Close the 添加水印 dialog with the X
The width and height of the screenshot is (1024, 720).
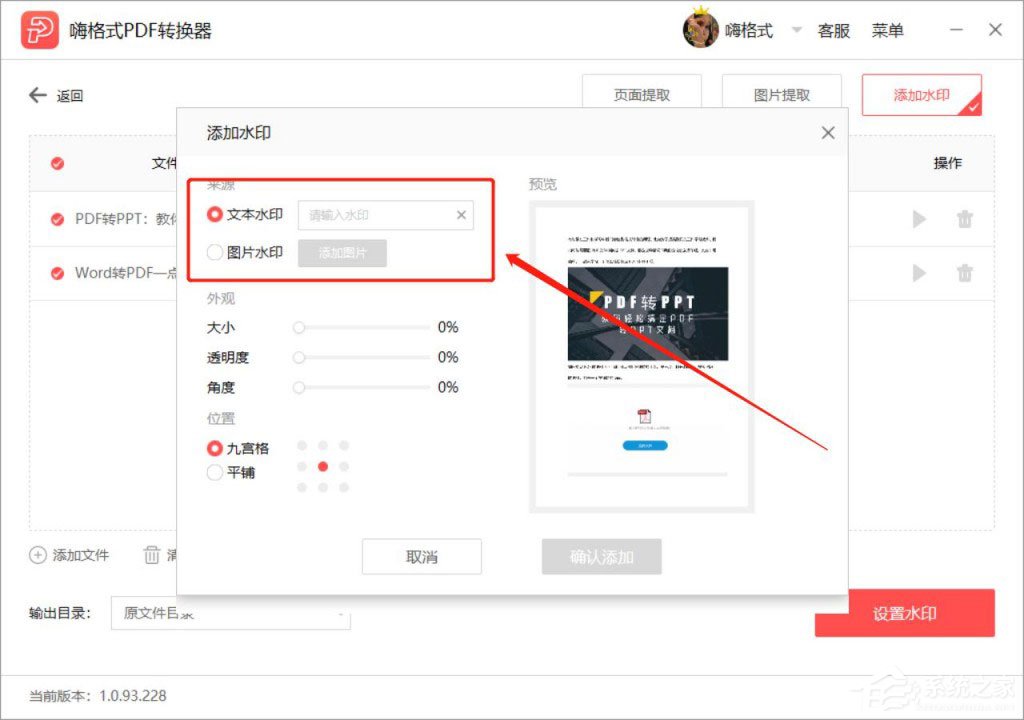828,132
